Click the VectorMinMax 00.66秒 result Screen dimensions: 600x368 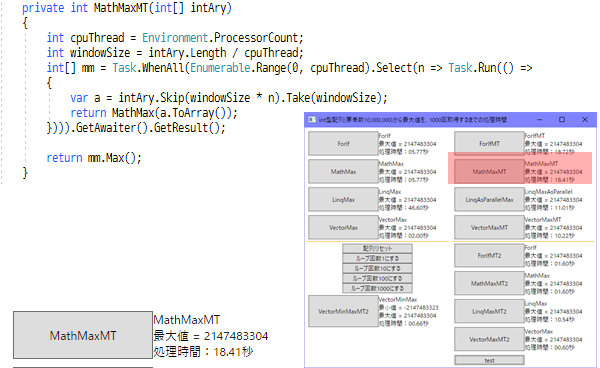click(403, 323)
